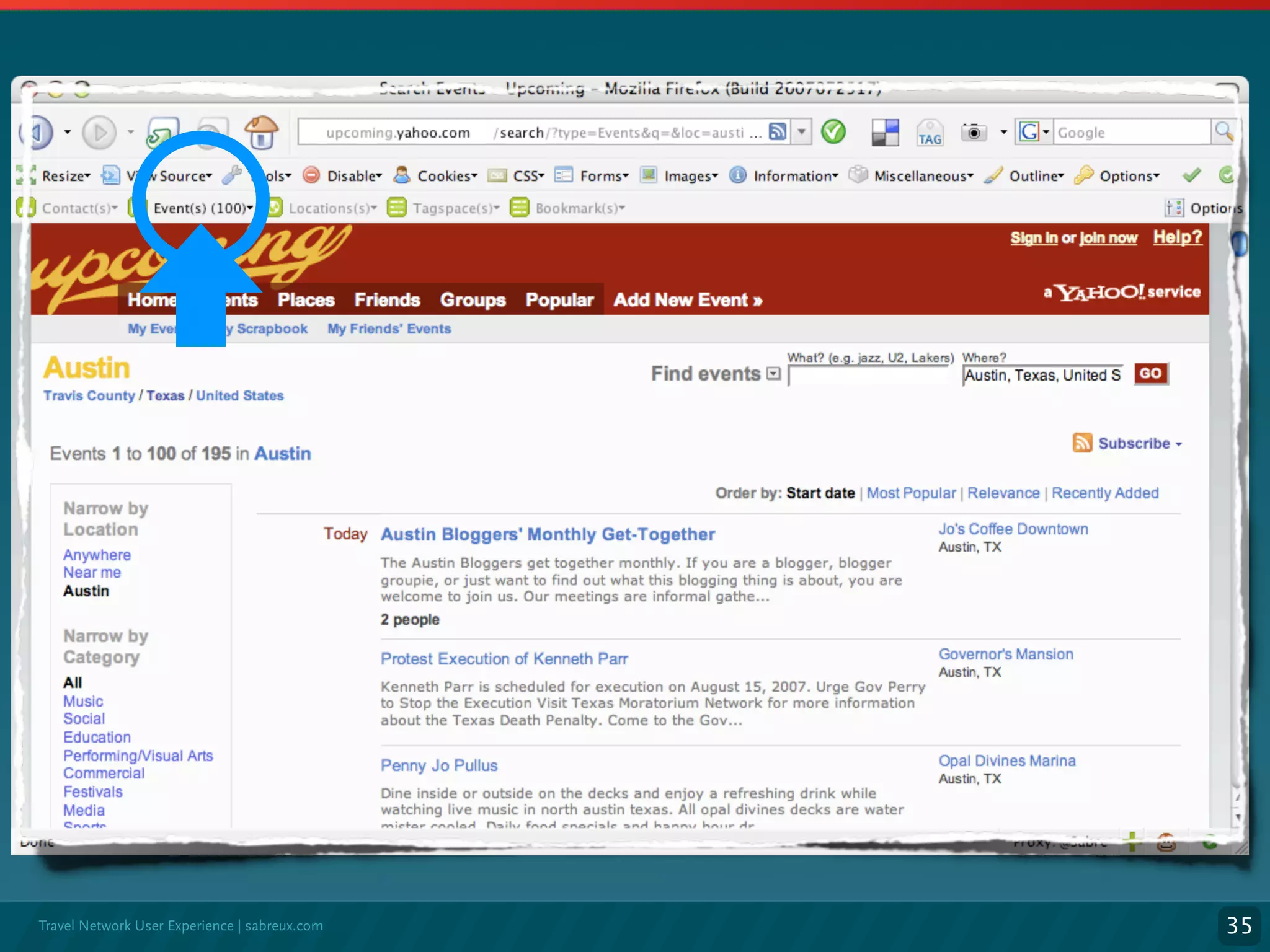Open the developer toolbar Options menu with key icon
Image resolution: width=1270 pixels, height=952 pixels.
(x=1117, y=176)
